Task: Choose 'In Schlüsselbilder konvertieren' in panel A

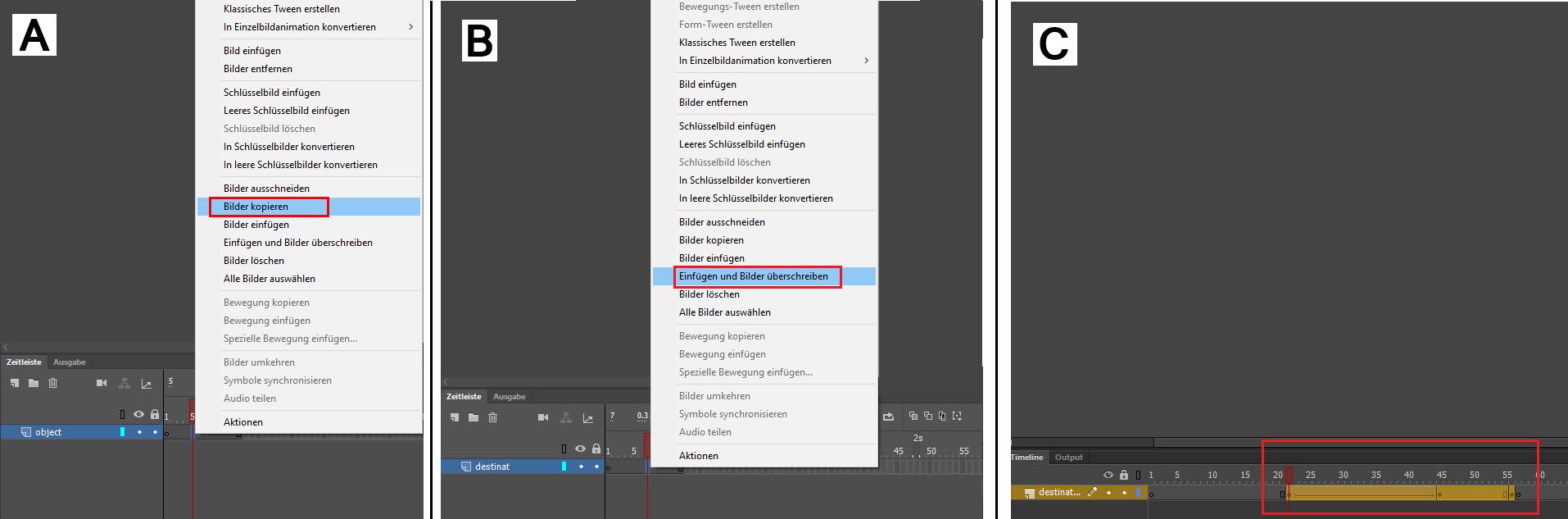Action: point(309,147)
